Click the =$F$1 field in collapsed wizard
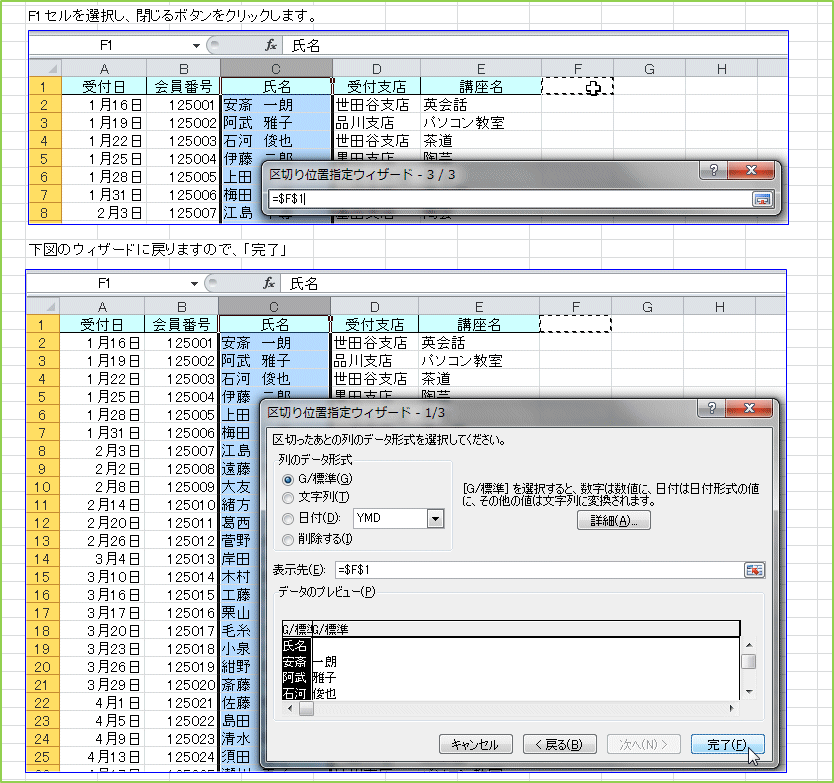Screen dimensions: 834x783 pyautogui.click(x=510, y=199)
